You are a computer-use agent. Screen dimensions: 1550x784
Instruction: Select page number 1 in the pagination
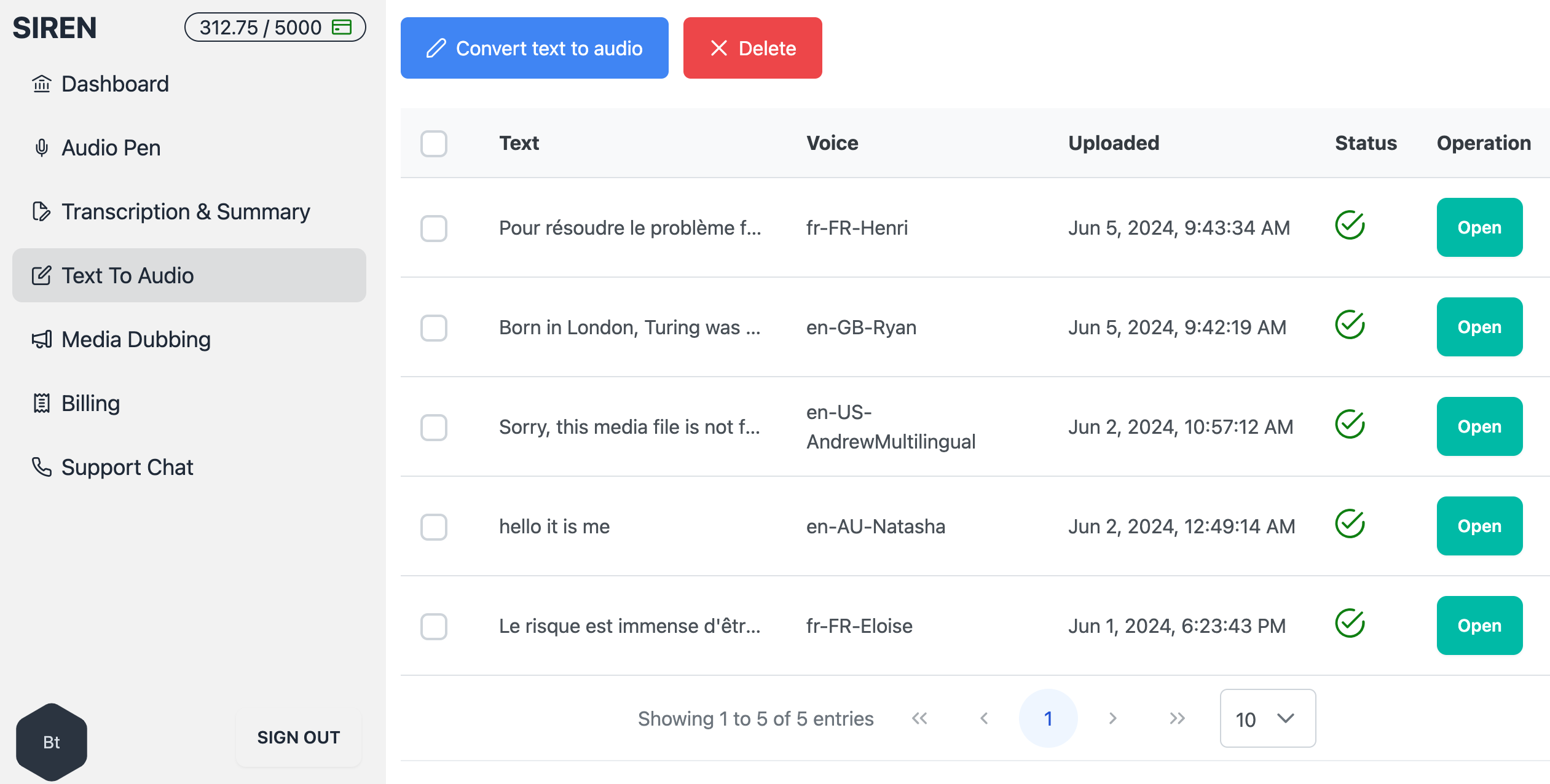click(x=1048, y=718)
